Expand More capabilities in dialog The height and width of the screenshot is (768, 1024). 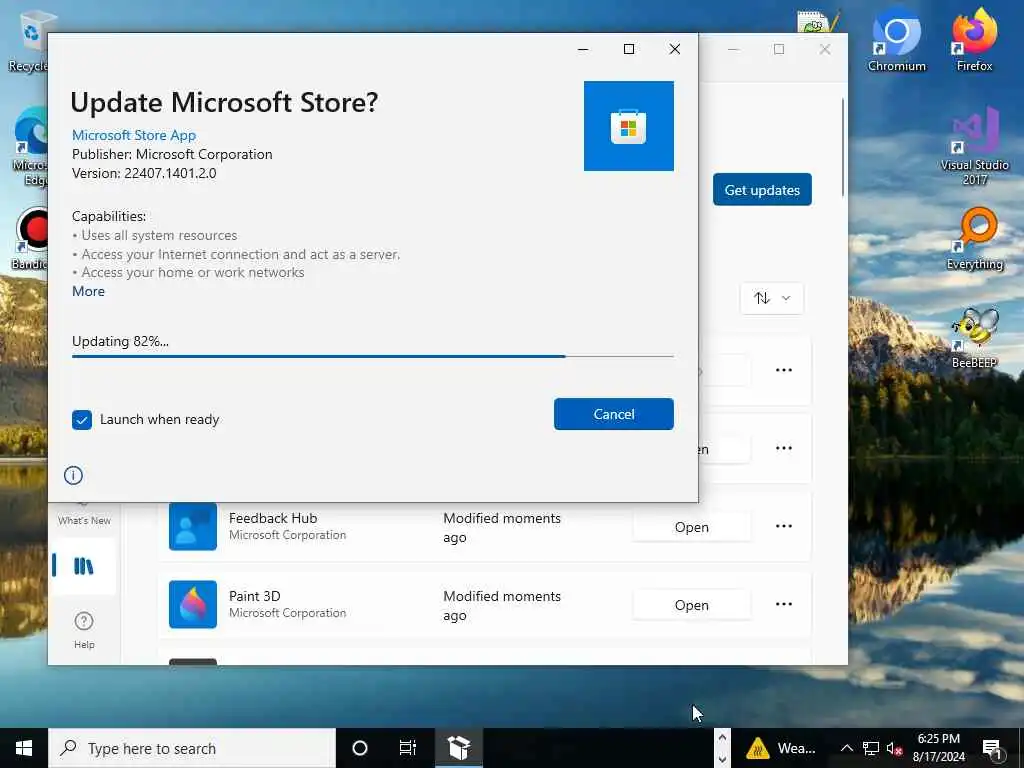tap(88, 291)
